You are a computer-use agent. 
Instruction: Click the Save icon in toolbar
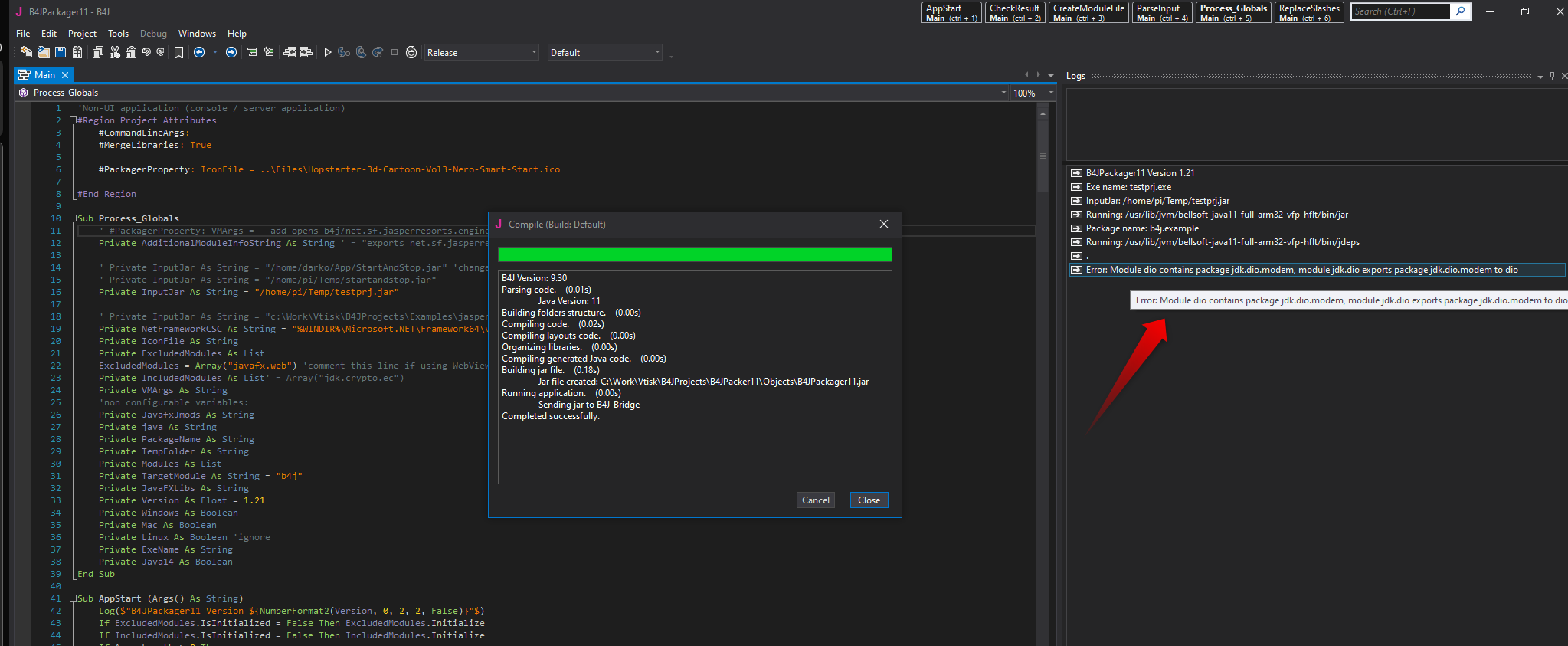(x=61, y=52)
